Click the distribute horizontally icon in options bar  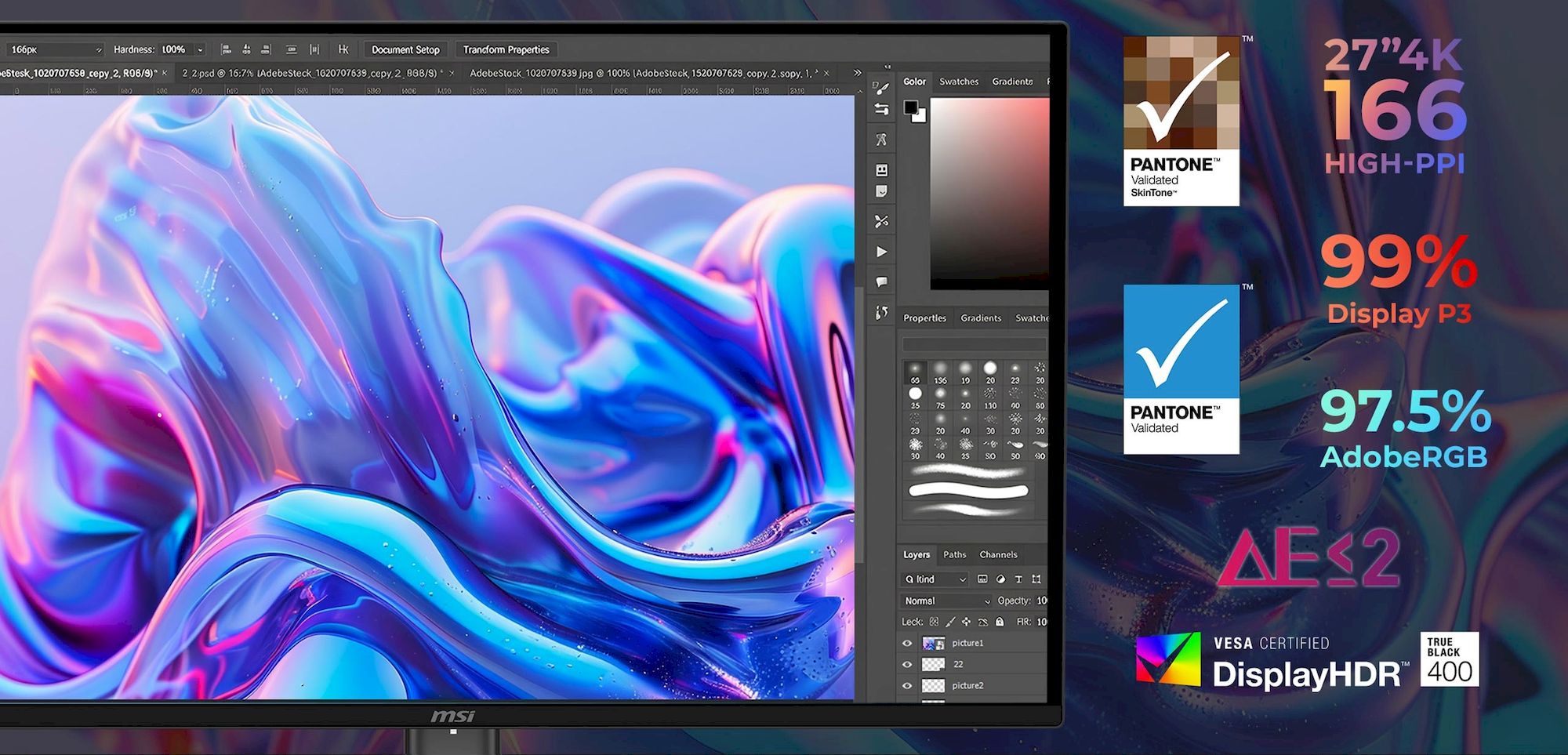pyautogui.click(x=314, y=49)
